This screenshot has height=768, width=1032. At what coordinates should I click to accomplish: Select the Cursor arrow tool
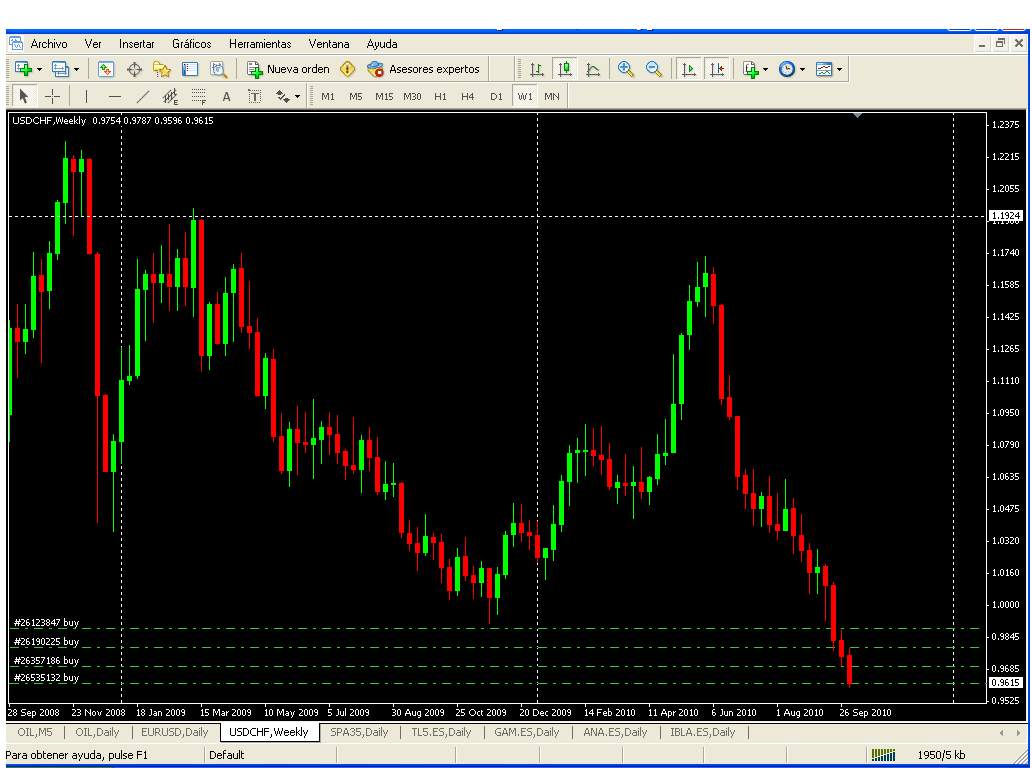click(x=24, y=97)
